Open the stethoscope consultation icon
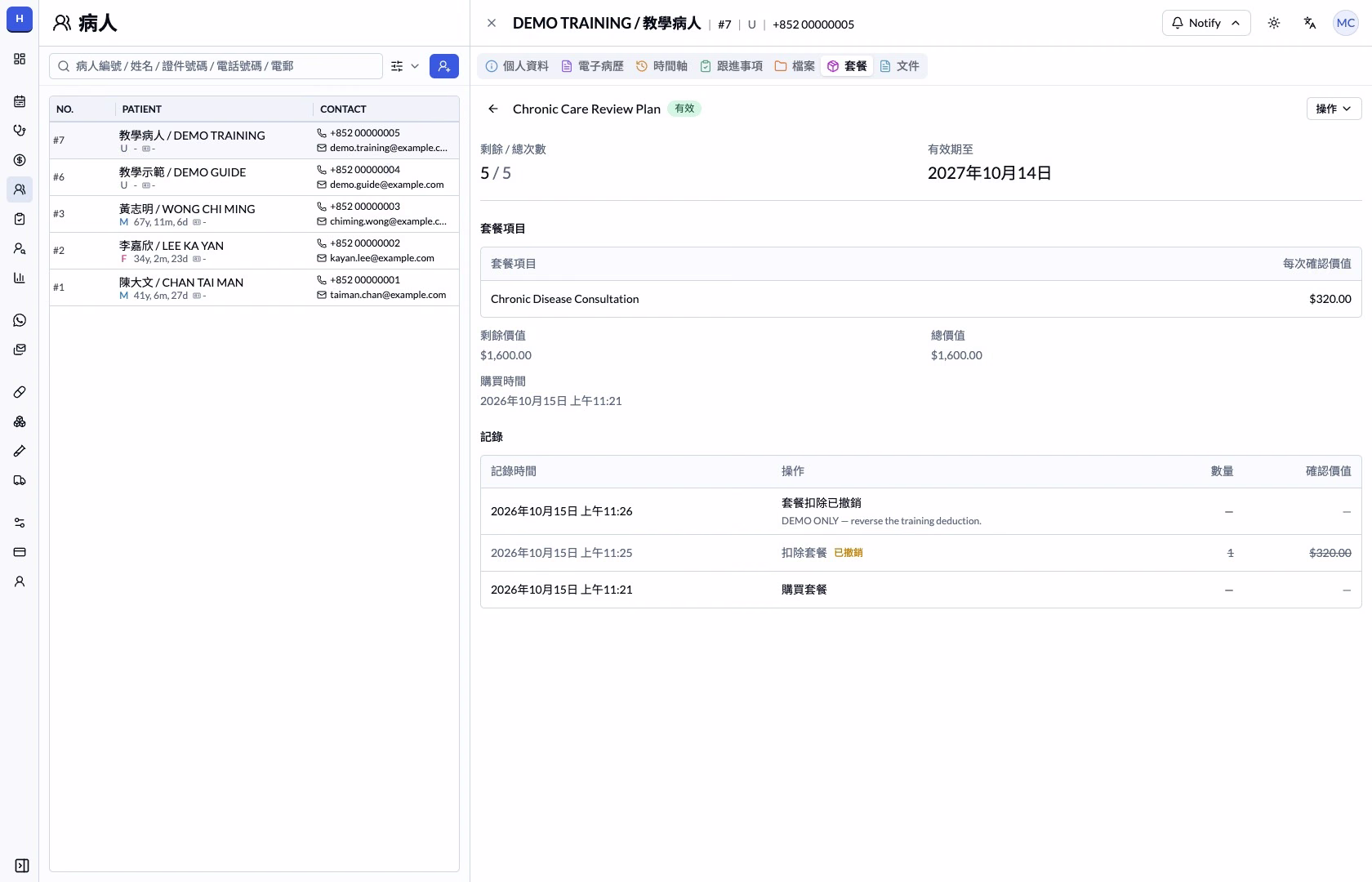This screenshot has height=882, width=1372. pyautogui.click(x=20, y=131)
